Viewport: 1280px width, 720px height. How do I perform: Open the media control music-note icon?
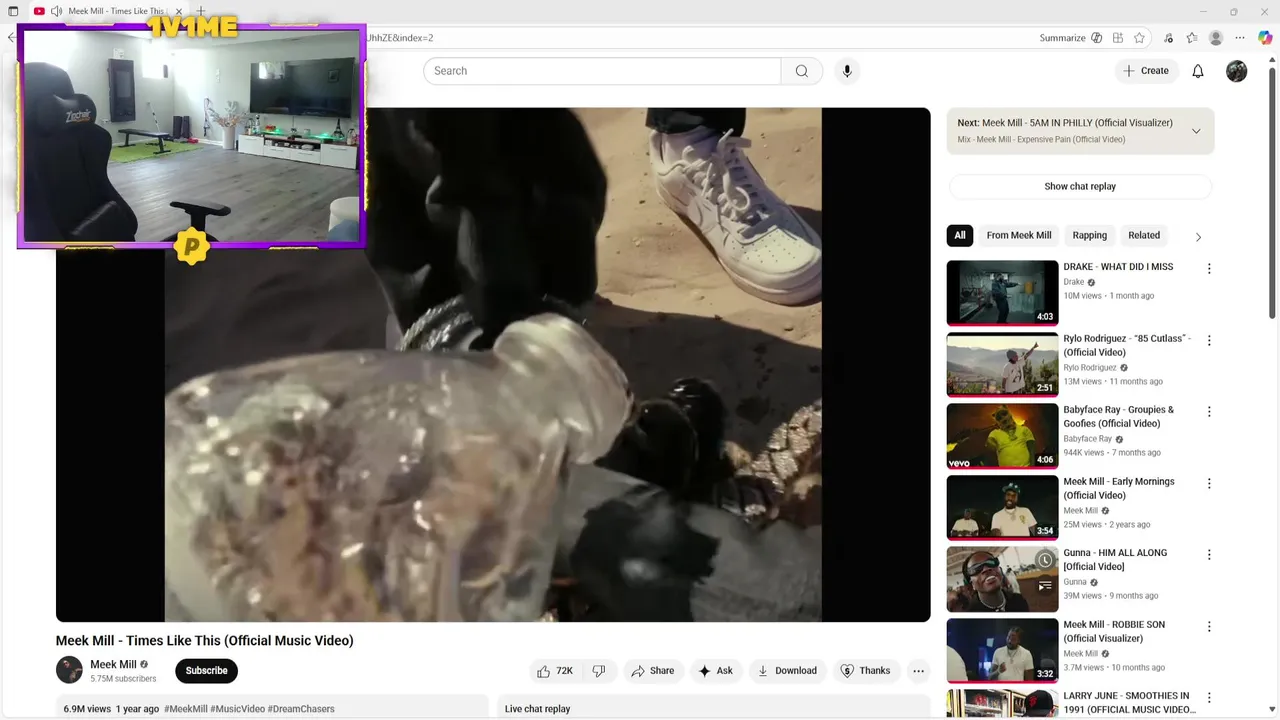pos(1169,38)
